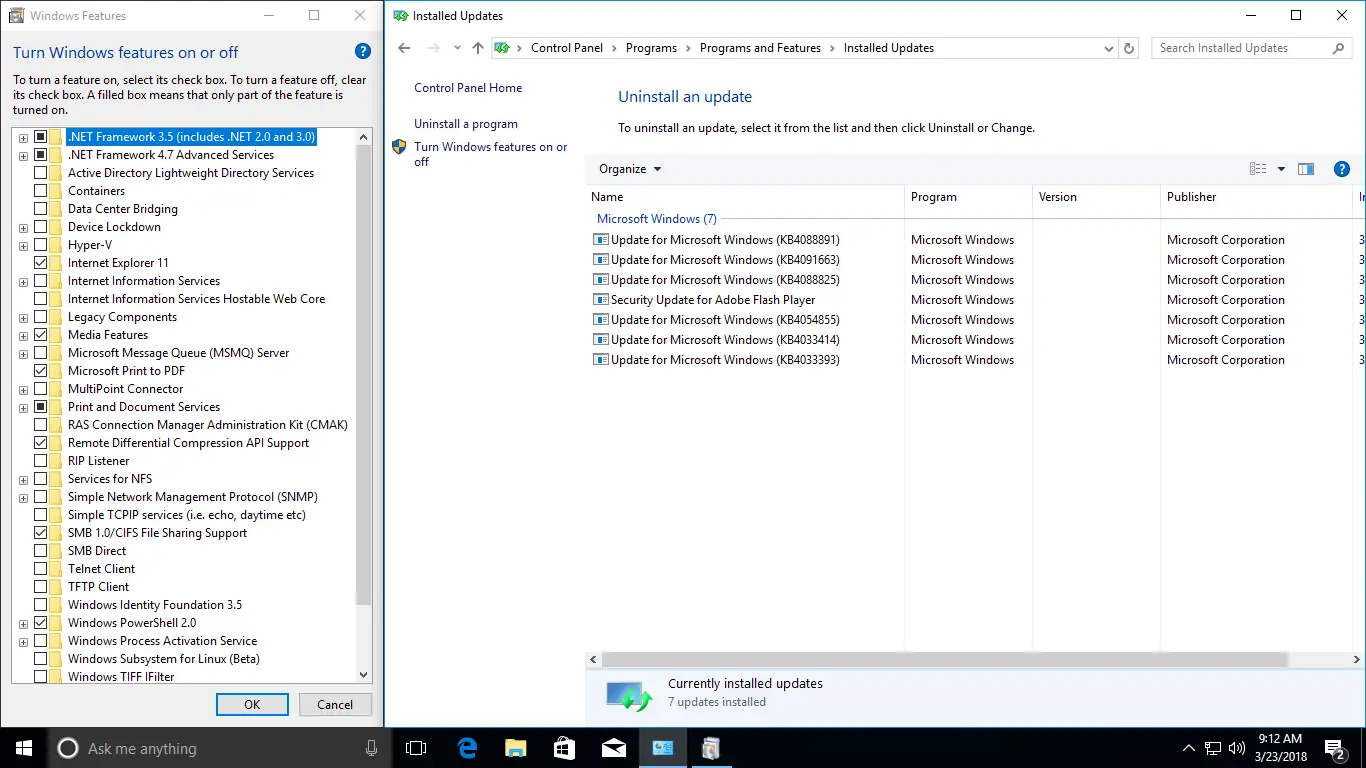This screenshot has height=768, width=1366.
Task: Click the search magnifier icon in Installed Updates
Action: (1339, 48)
